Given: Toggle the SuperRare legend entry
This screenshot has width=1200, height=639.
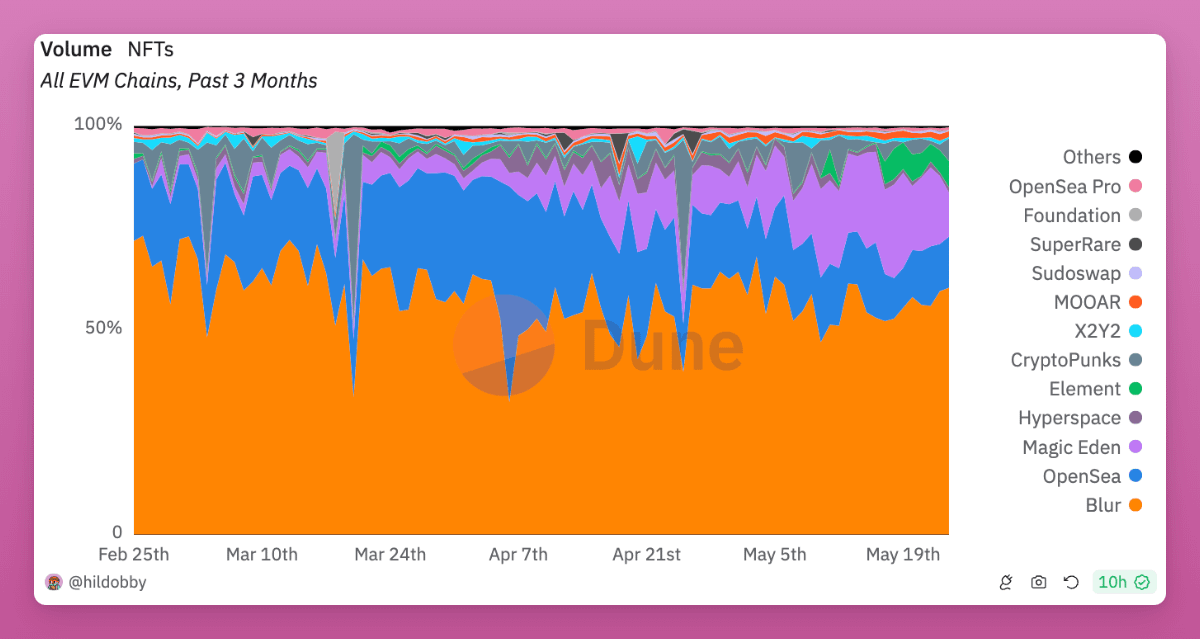Looking at the screenshot, I should pyautogui.click(x=1086, y=244).
